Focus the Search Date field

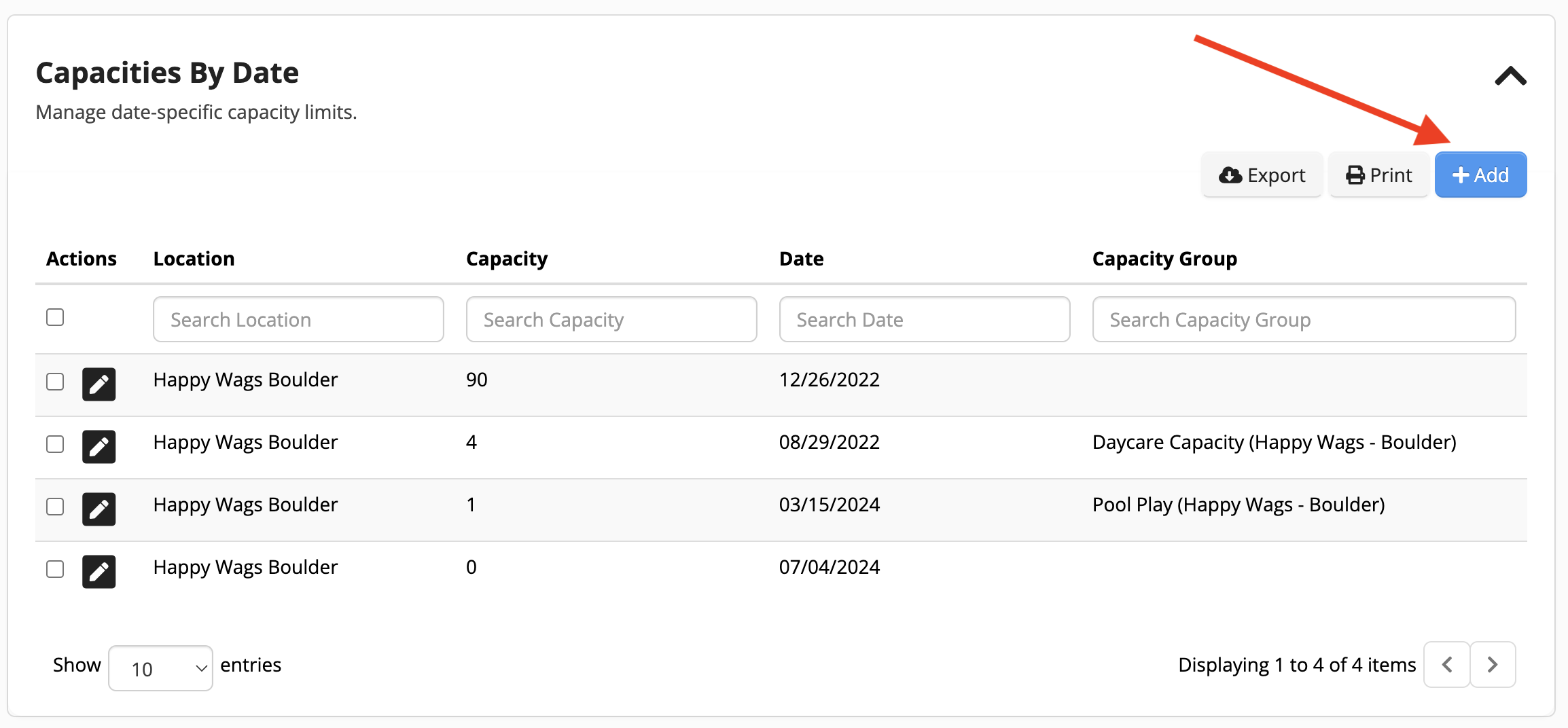pos(925,319)
